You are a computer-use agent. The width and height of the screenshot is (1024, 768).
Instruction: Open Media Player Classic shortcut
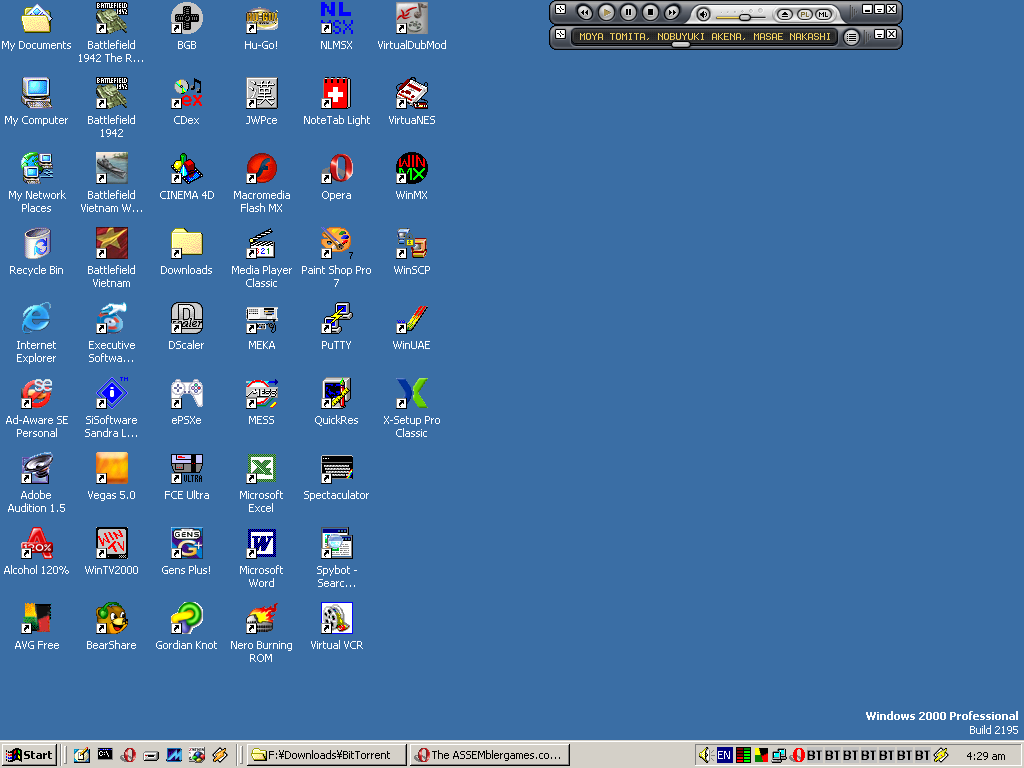tap(261, 258)
